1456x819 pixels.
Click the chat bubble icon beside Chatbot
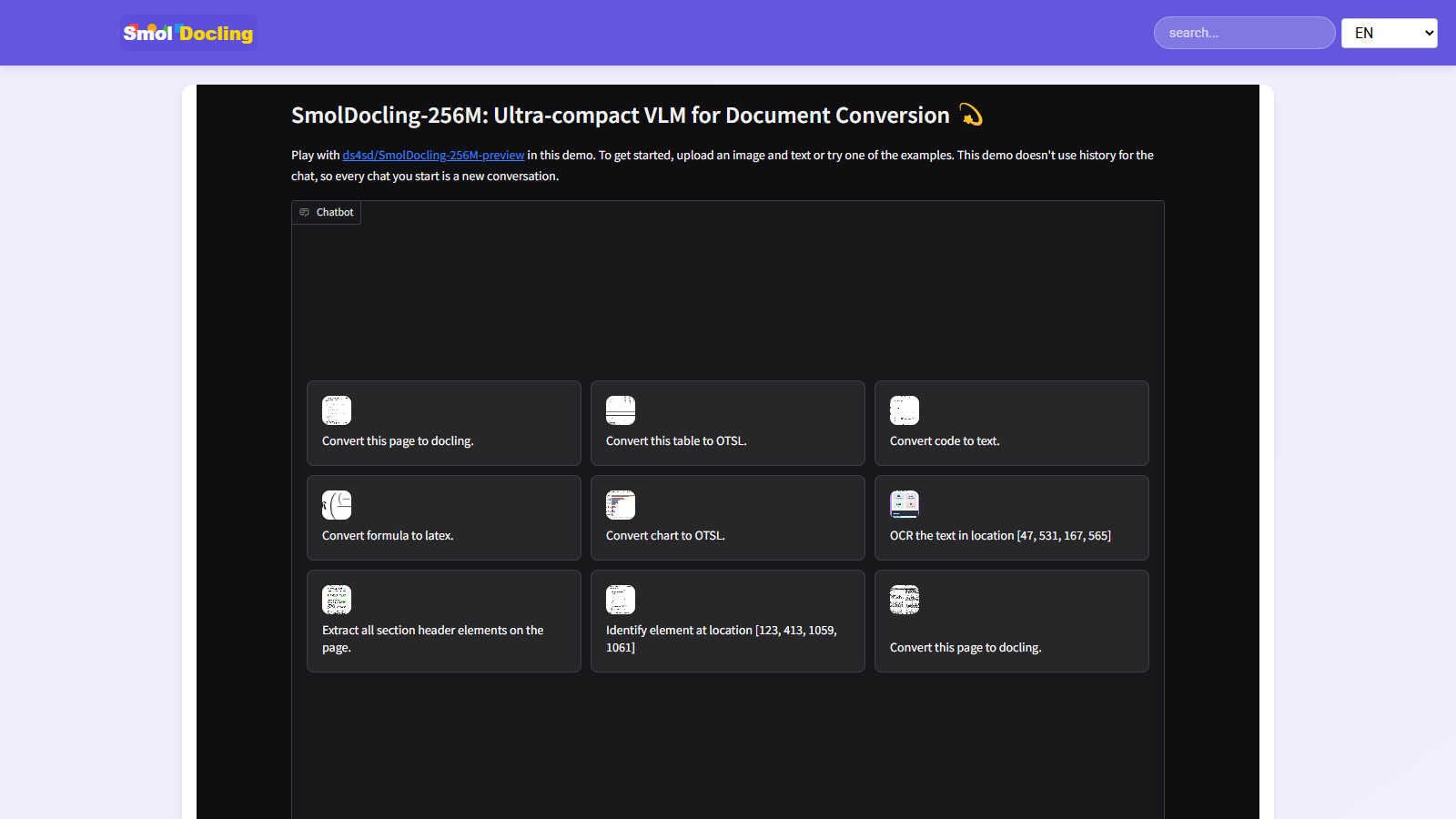coord(305,212)
